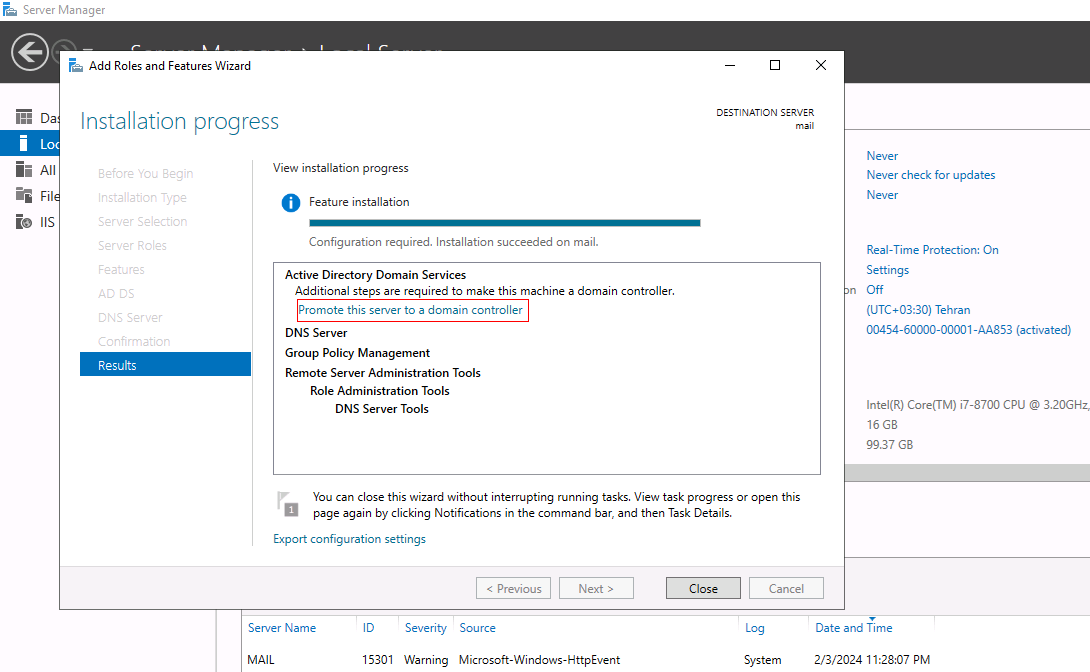1090x672 pixels.
Task: Click the System log cell
Action: (763, 659)
